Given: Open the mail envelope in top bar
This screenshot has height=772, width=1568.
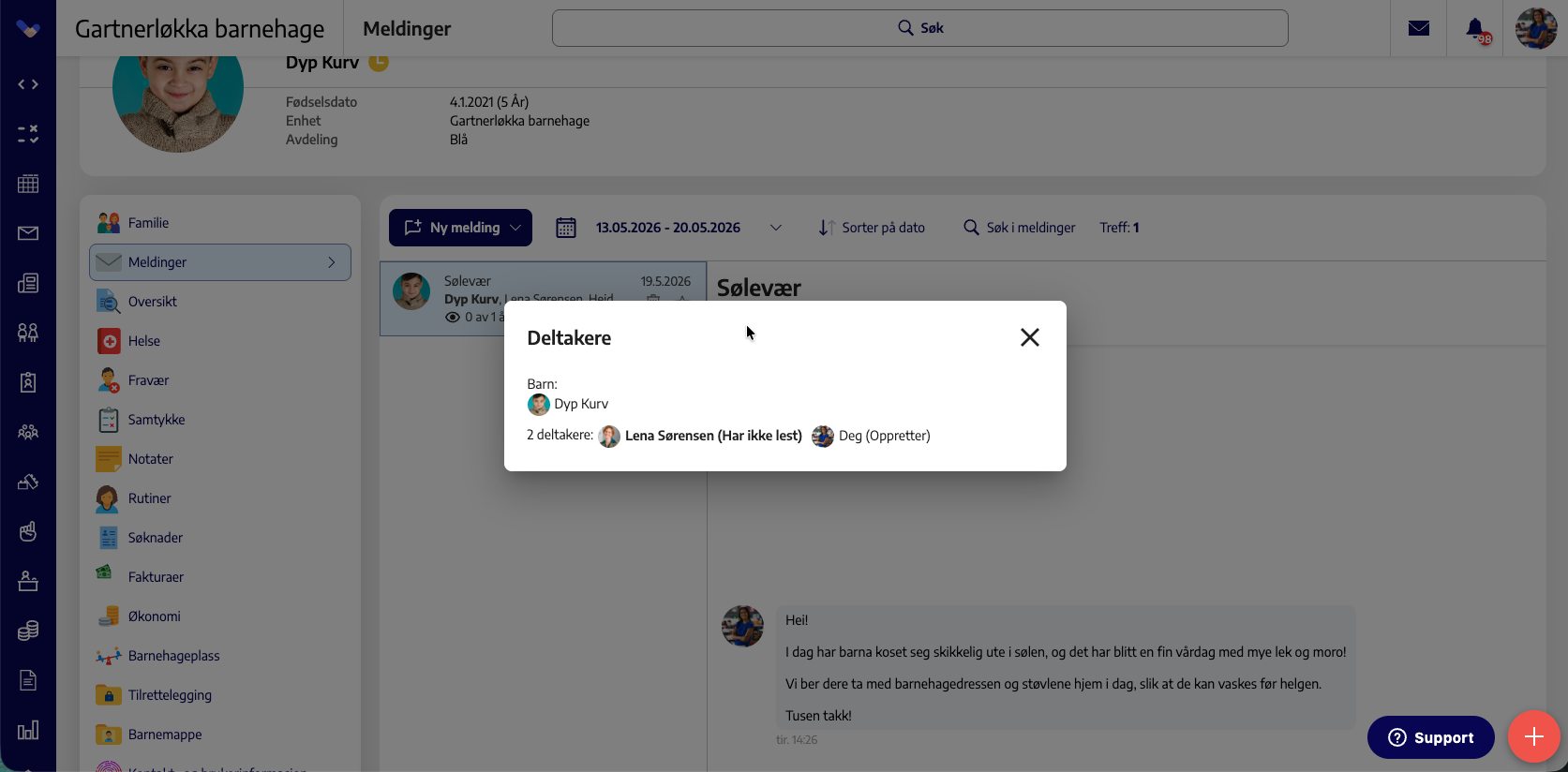Looking at the screenshot, I should 1419,28.
